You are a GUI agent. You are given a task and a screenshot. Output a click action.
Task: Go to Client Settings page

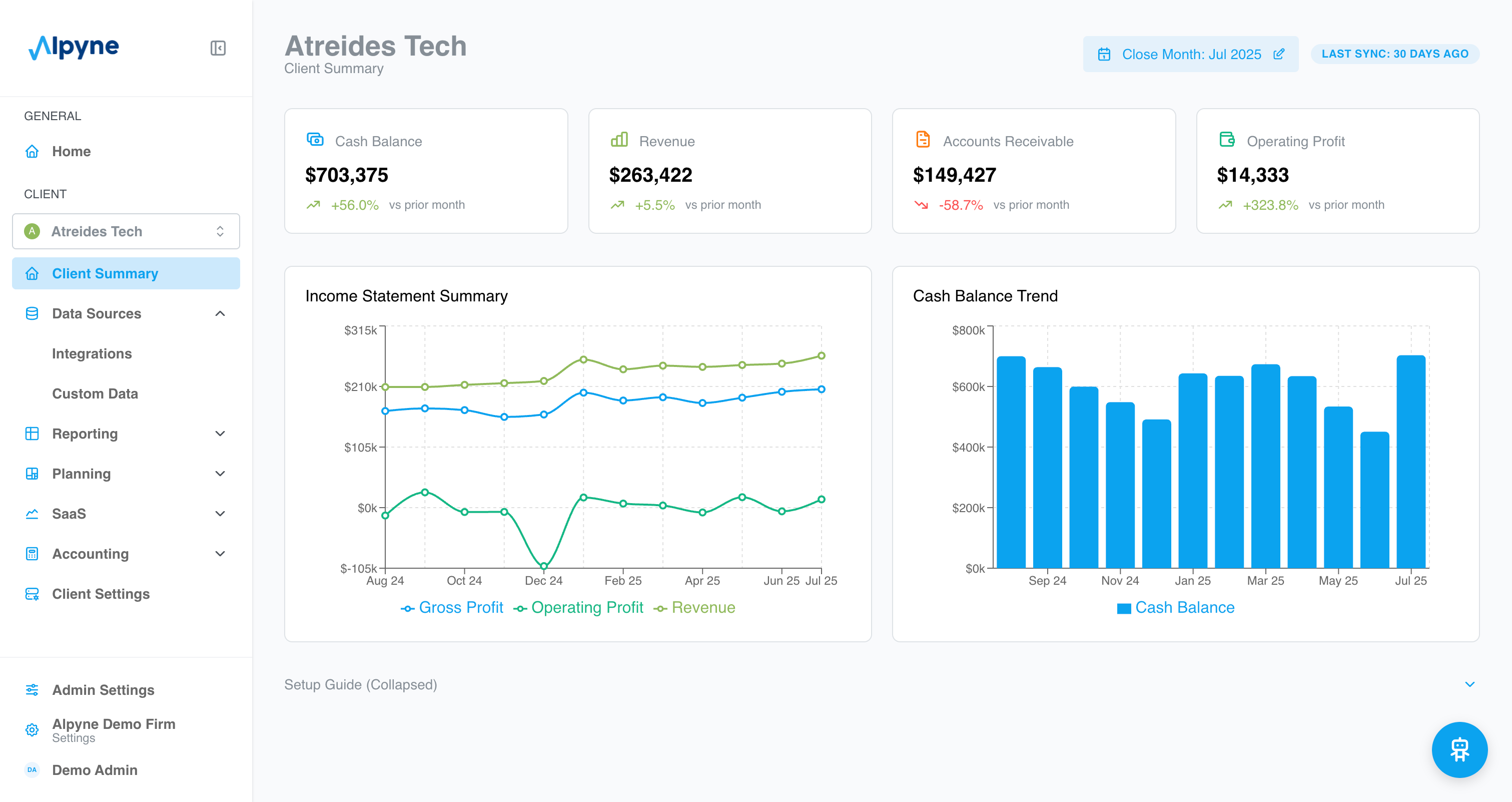point(101,594)
